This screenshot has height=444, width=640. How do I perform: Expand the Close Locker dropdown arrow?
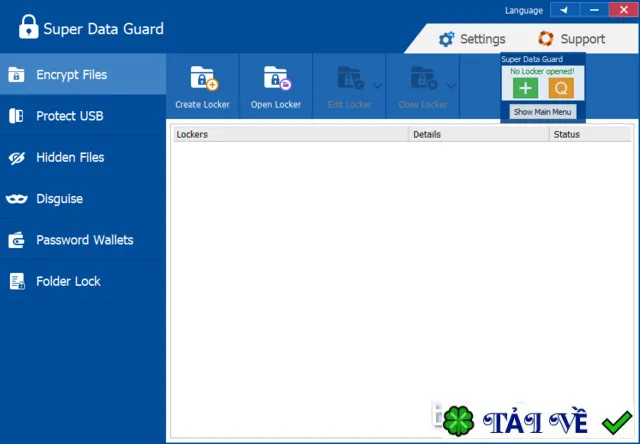tap(451, 86)
